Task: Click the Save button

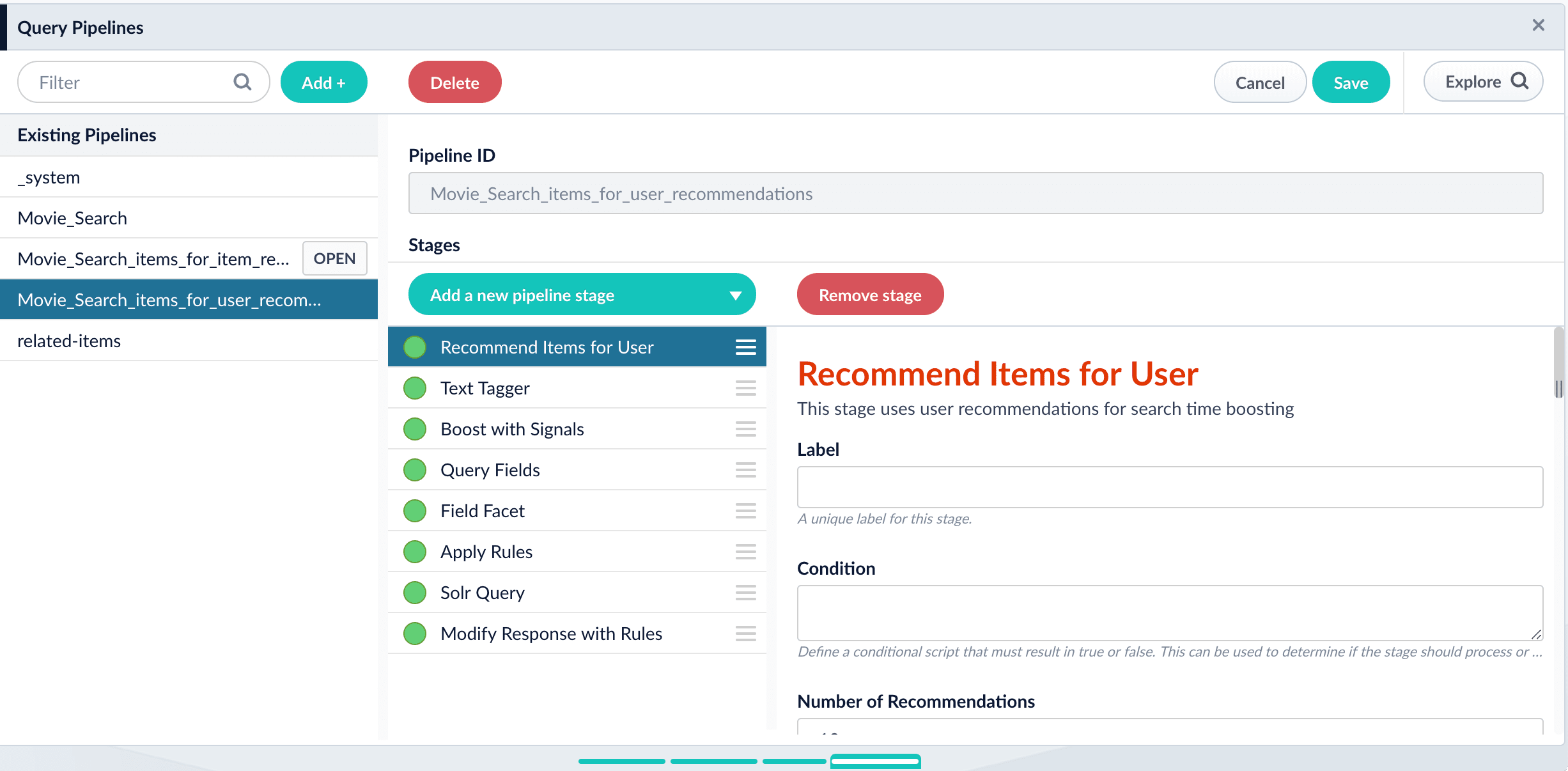Action: pos(1351,82)
